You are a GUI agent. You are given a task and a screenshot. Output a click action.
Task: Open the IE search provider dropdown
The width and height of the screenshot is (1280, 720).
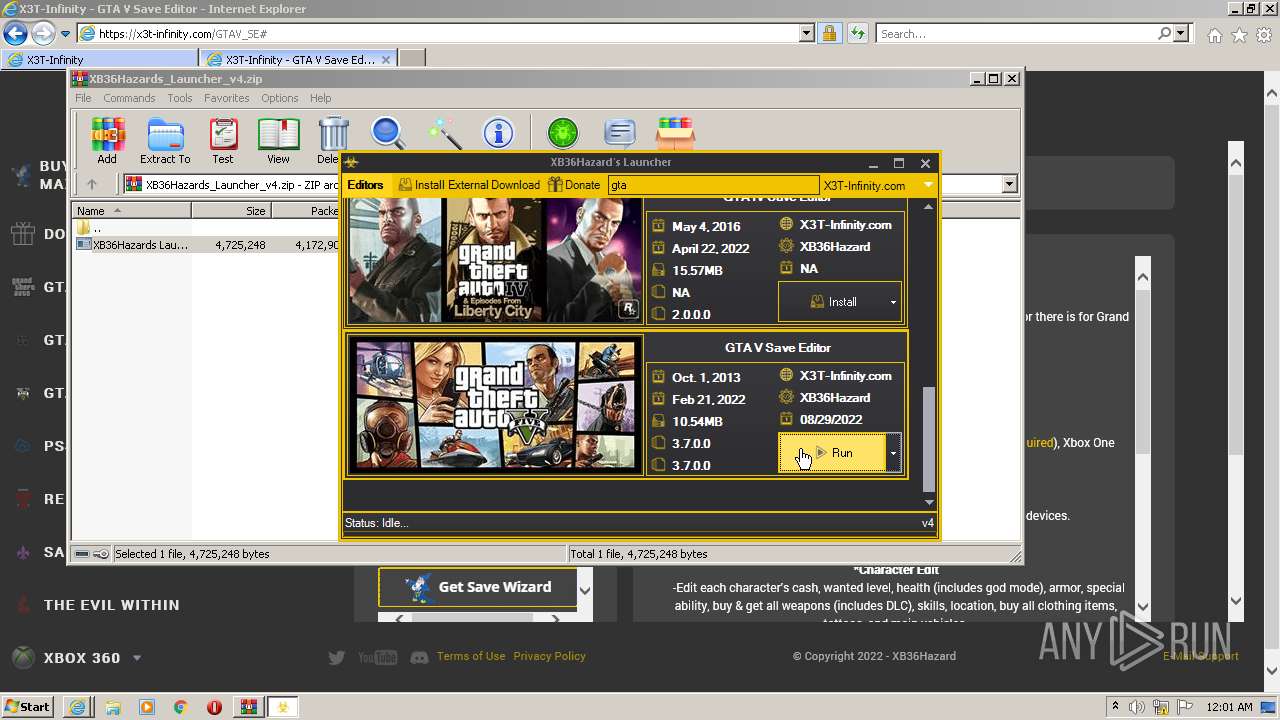[x=1182, y=33]
